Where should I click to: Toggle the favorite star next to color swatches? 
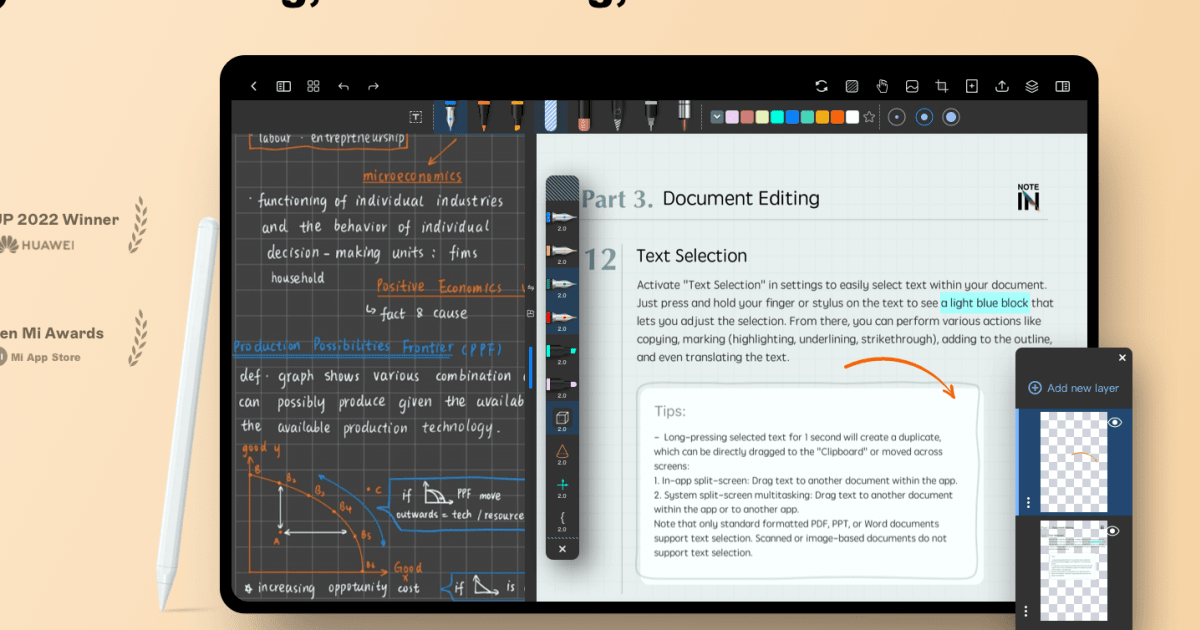click(x=868, y=116)
